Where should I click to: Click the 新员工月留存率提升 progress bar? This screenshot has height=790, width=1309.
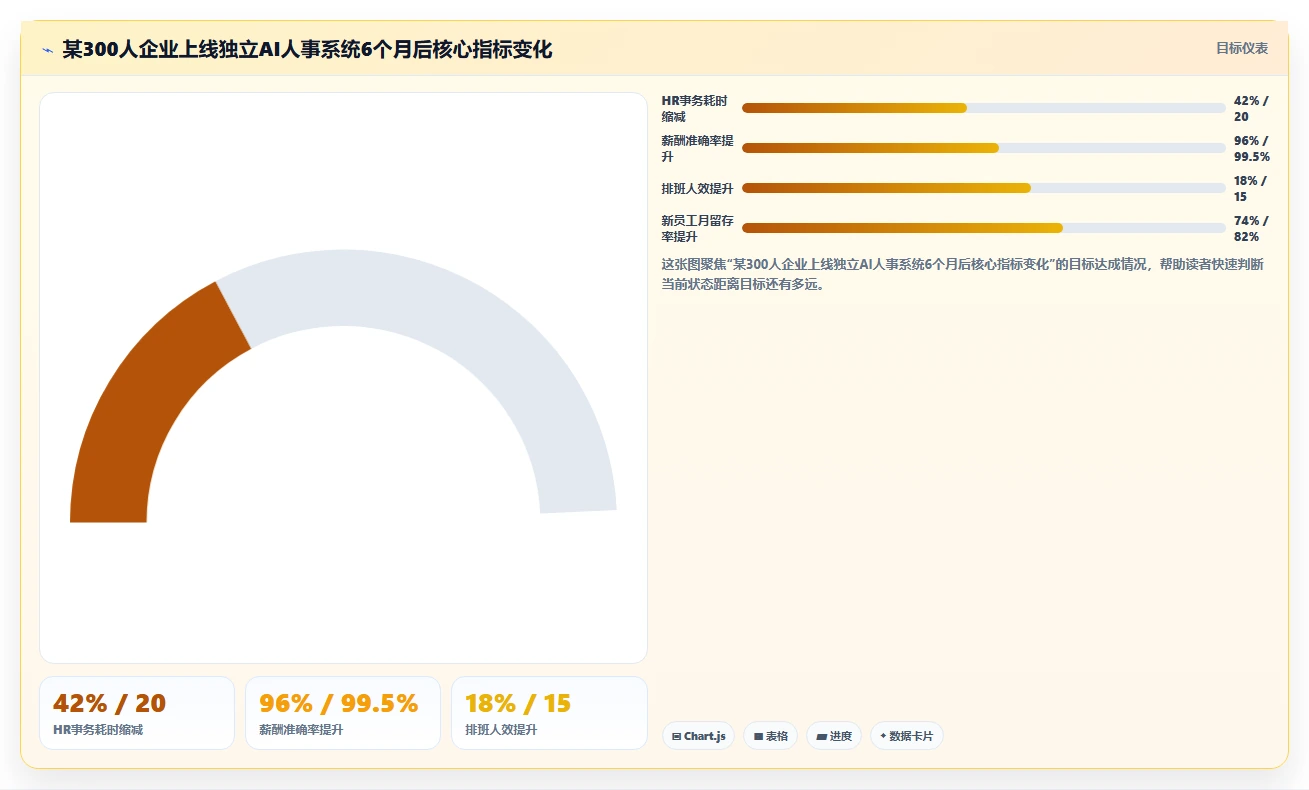(x=984, y=228)
